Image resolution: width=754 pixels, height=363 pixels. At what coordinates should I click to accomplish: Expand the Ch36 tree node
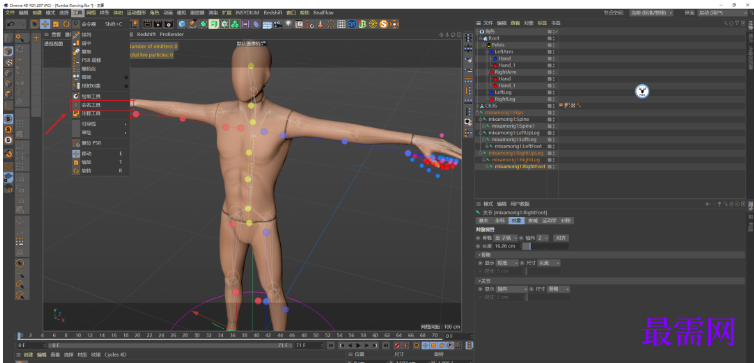[478, 106]
